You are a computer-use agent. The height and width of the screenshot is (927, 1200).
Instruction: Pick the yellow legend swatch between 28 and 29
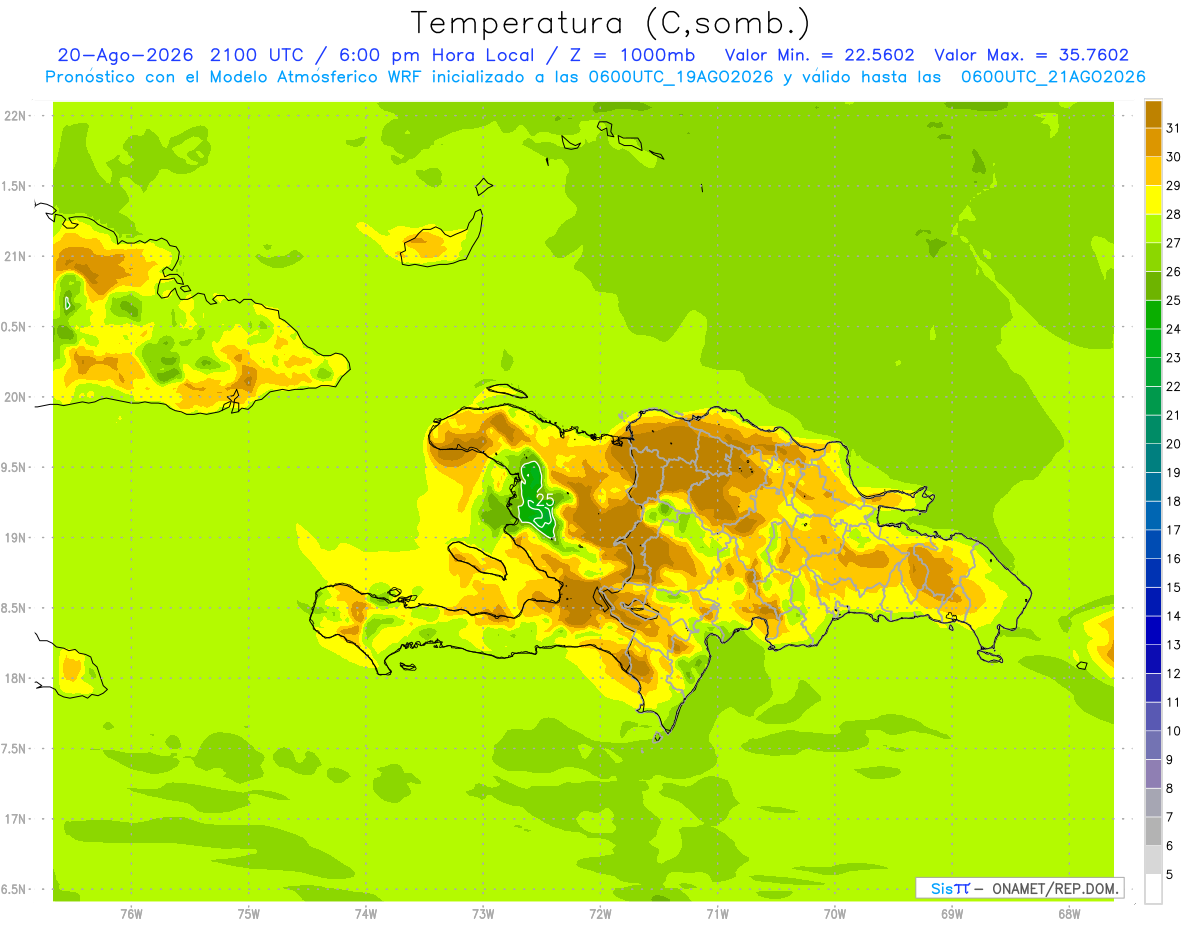(x=1153, y=200)
